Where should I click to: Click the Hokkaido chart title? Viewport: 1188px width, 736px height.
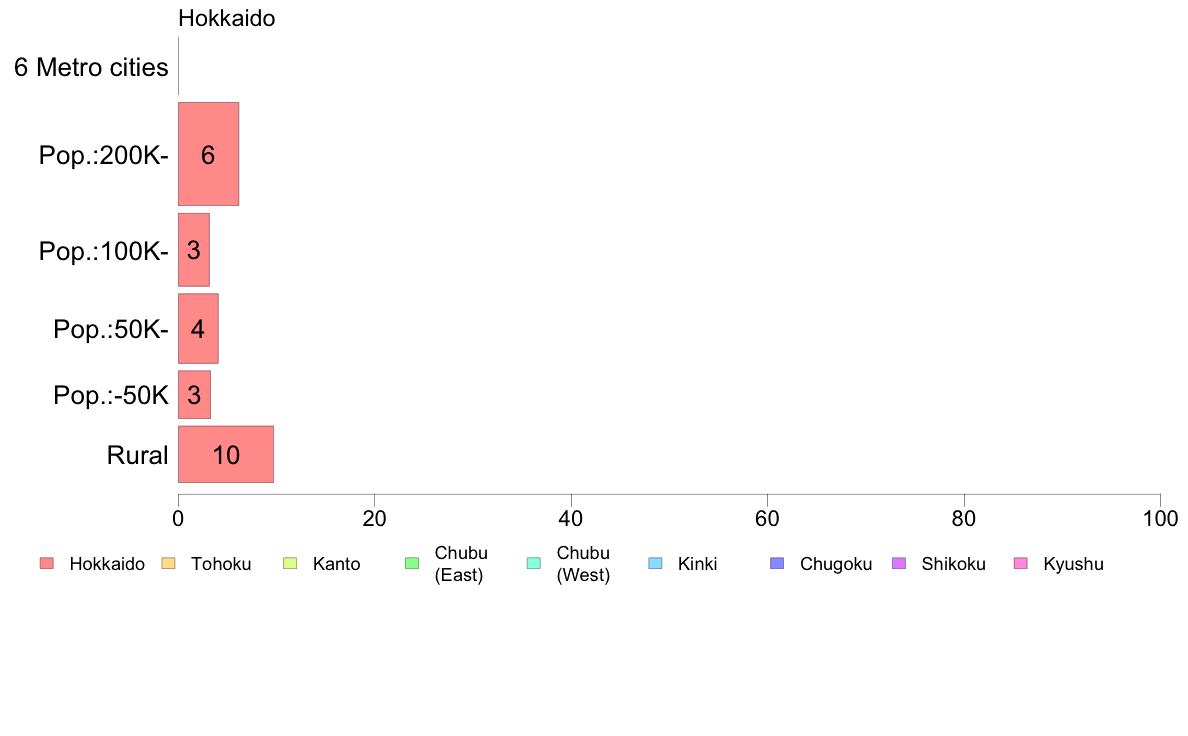coord(227,18)
